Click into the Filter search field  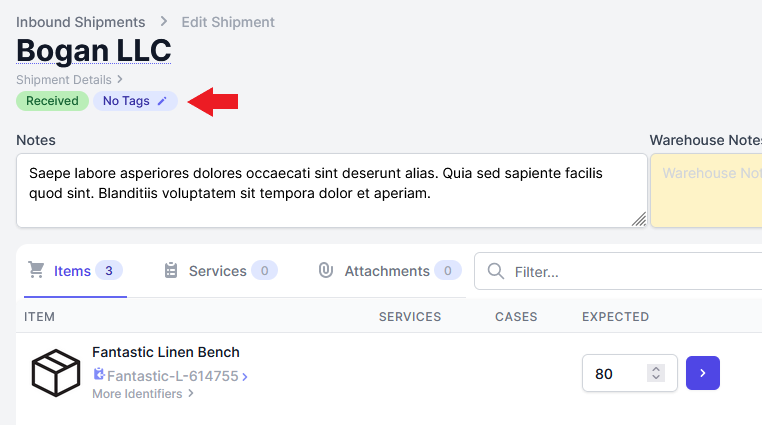click(x=618, y=271)
